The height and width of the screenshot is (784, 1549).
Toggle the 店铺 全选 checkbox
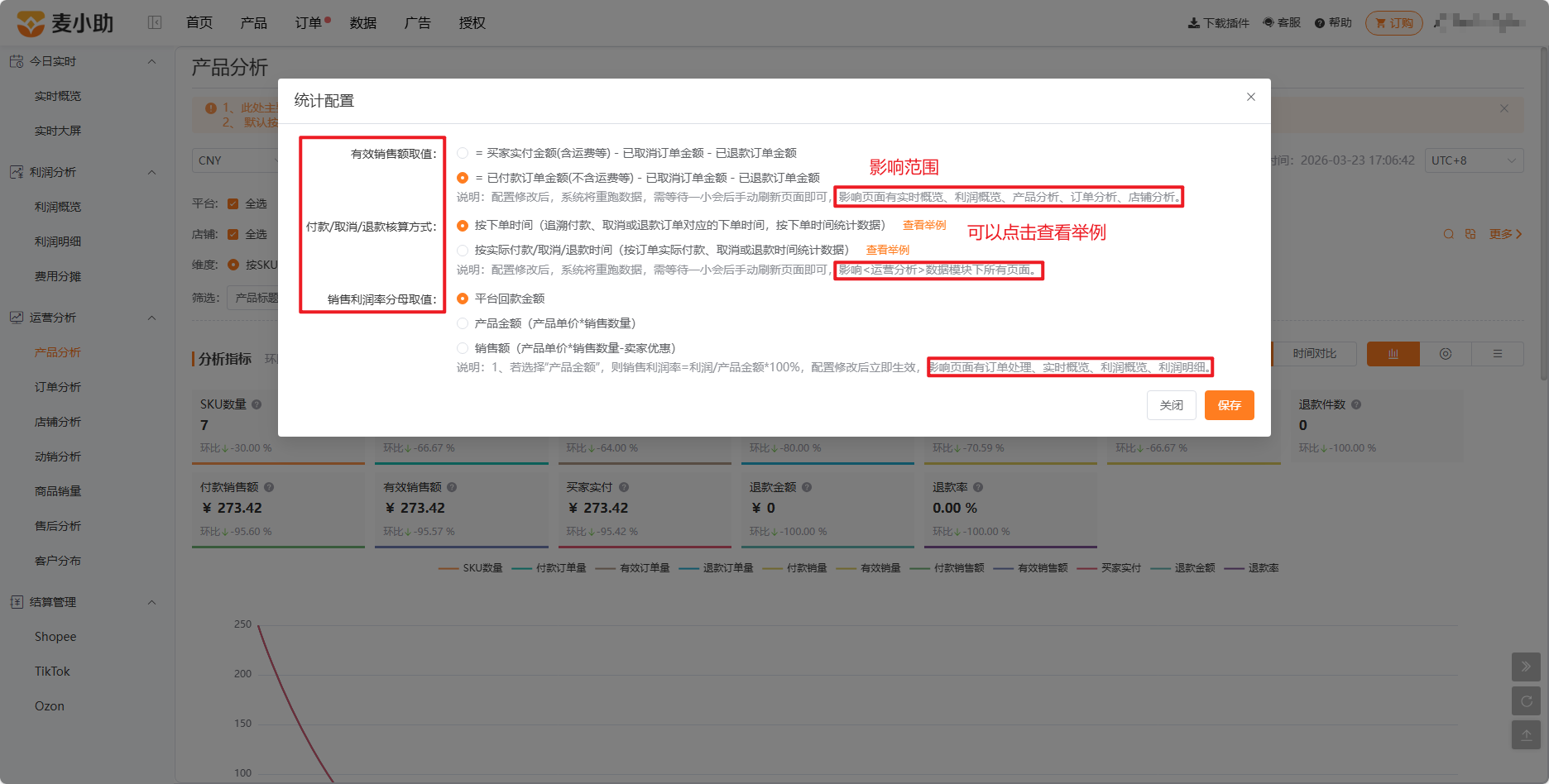[233, 234]
